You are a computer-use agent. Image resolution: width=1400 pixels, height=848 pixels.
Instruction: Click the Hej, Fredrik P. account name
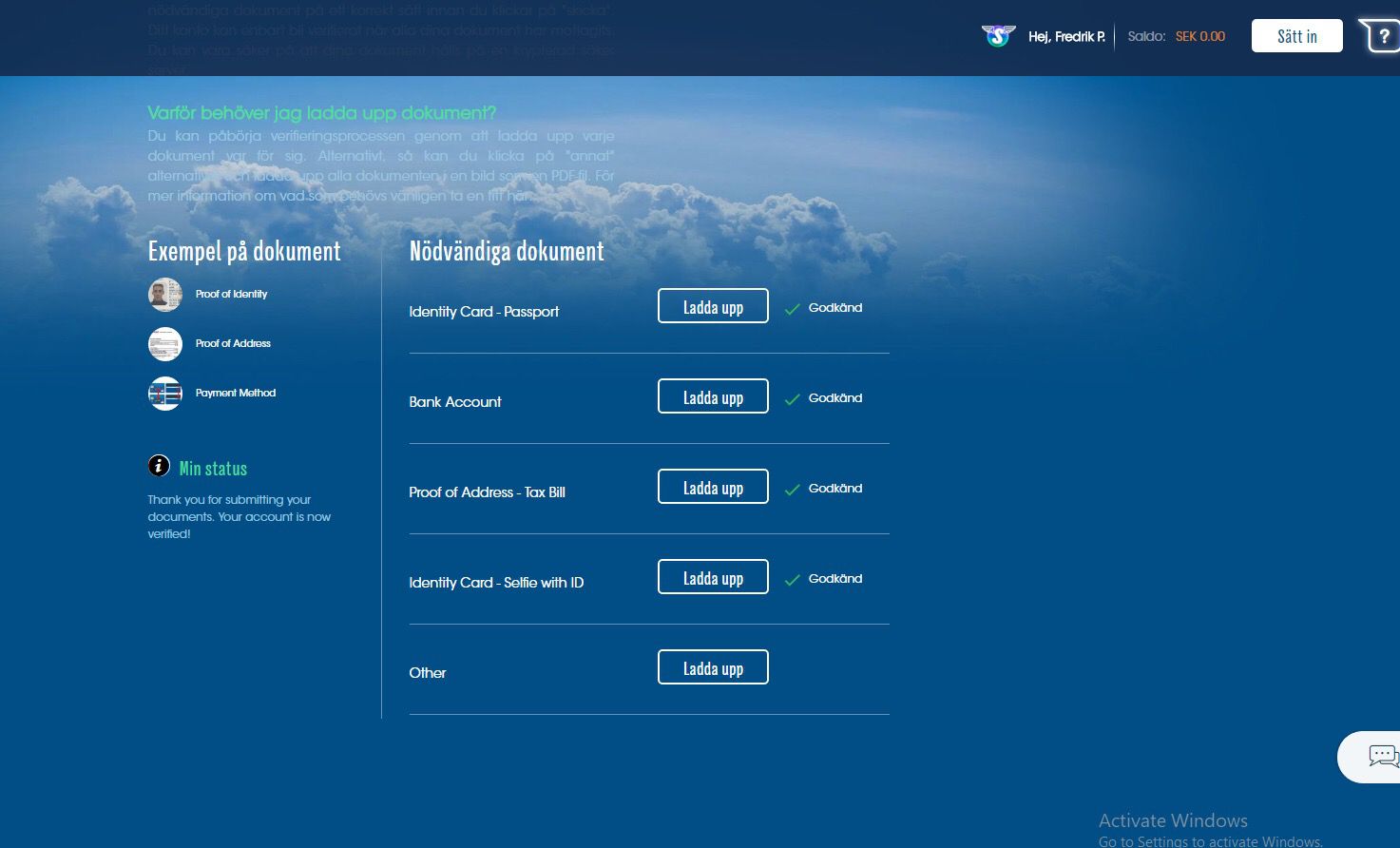coord(1066,36)
